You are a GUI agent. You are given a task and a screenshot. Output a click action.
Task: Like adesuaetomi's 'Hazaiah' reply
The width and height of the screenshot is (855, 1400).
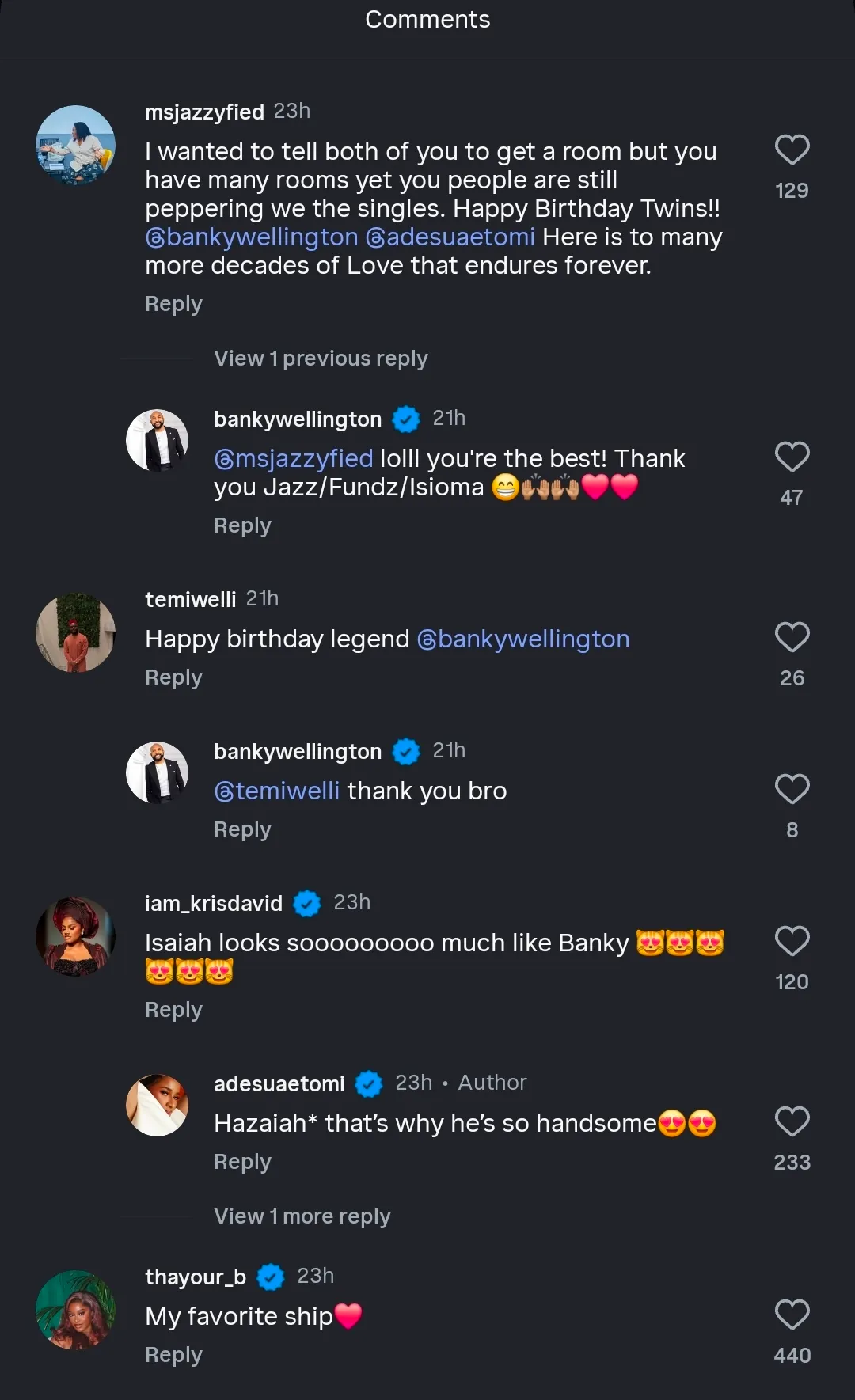[792, 1121]
